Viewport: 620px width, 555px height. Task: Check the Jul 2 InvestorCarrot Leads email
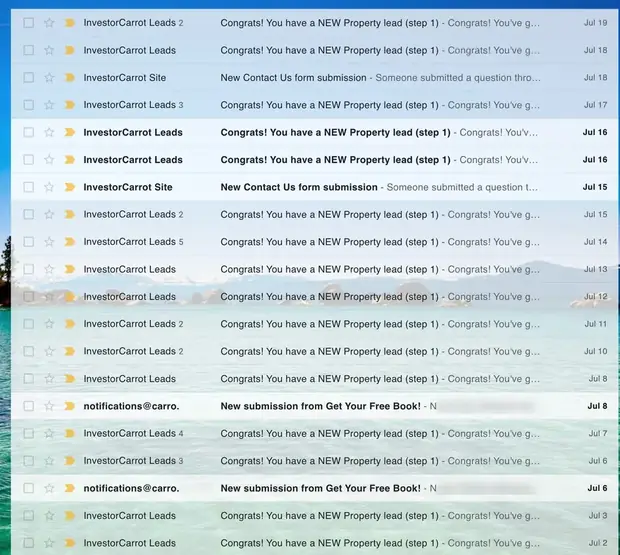[28, 543]
